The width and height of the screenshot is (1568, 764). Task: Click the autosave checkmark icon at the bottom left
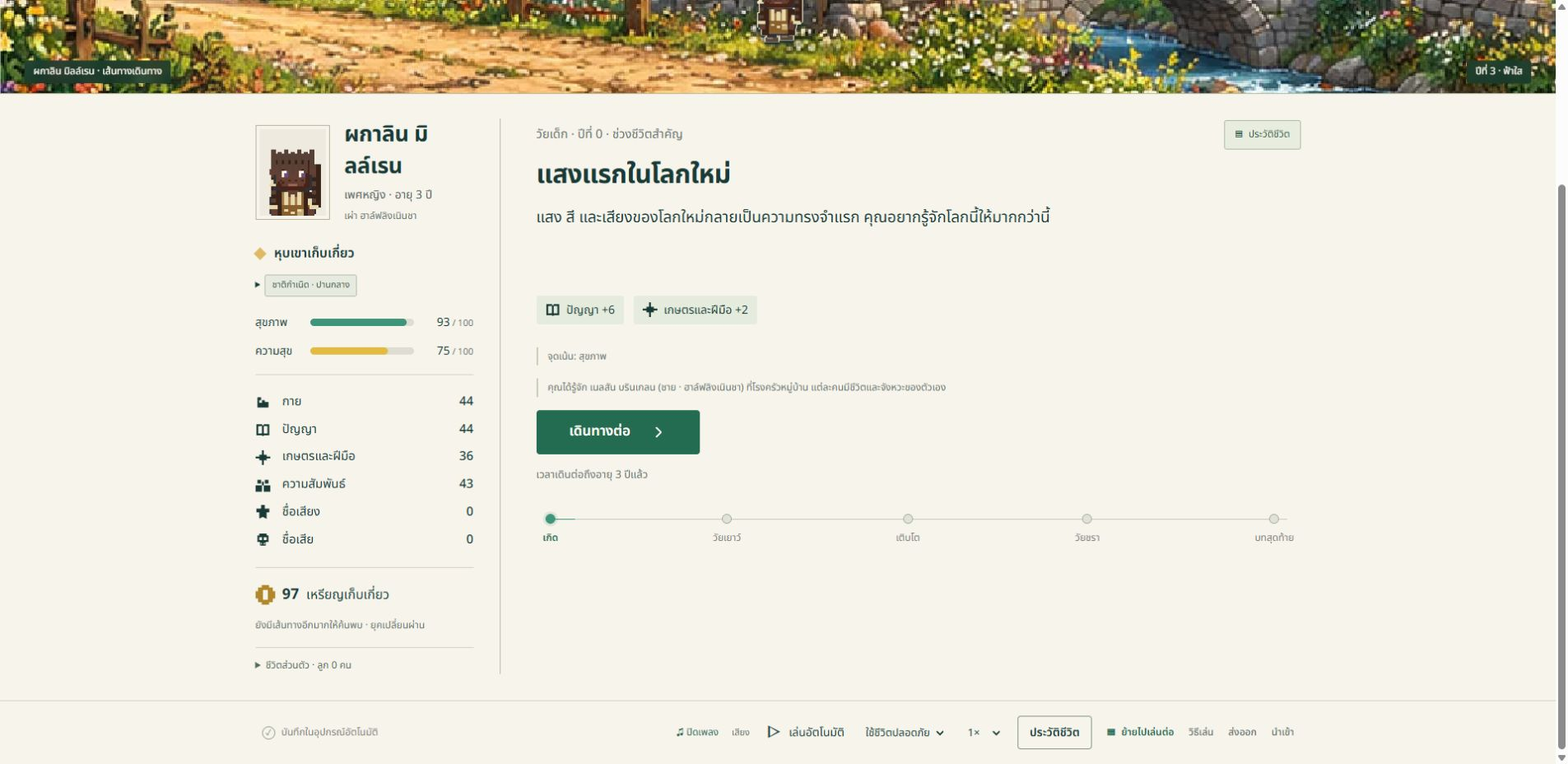click(268, 733)
